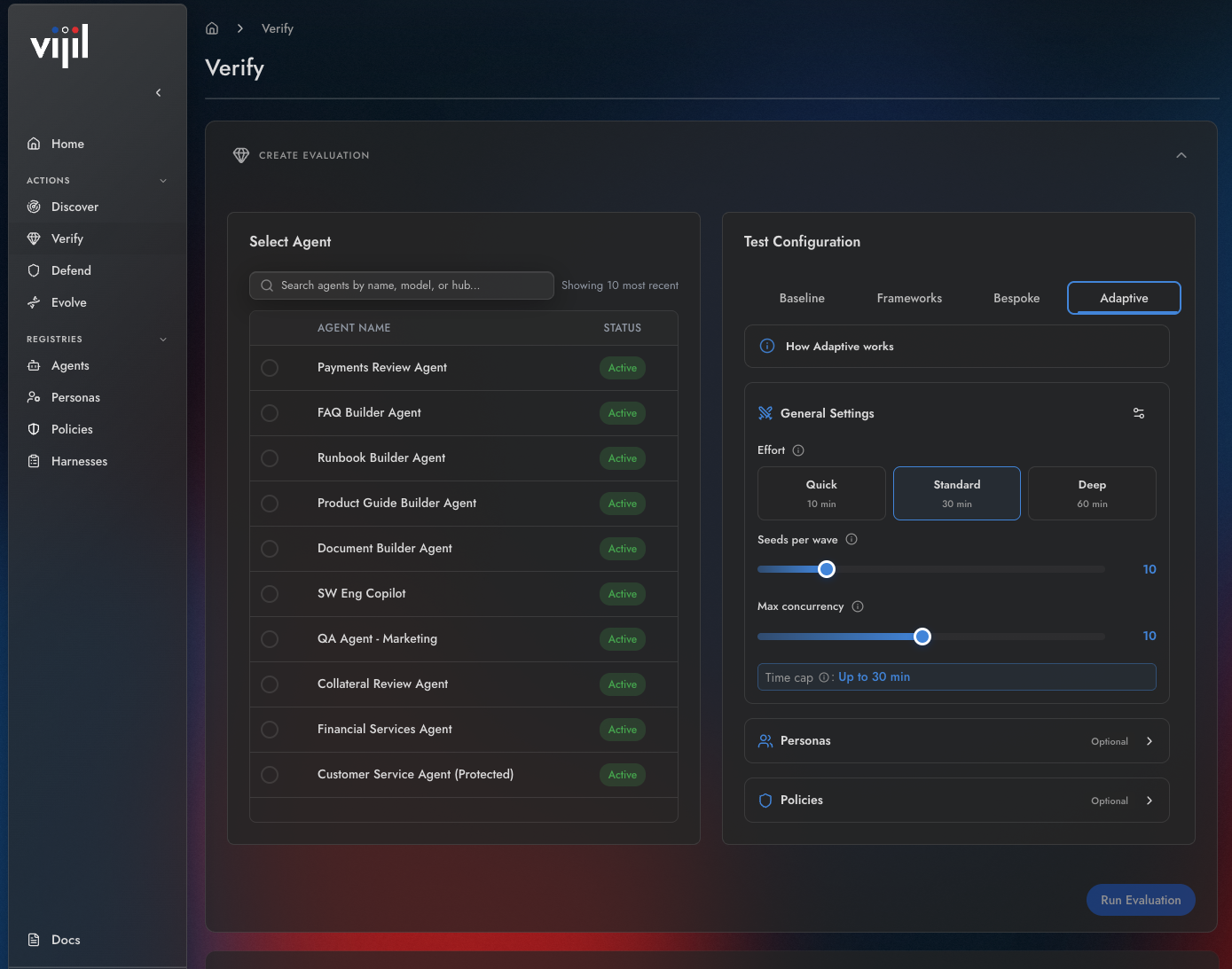
Task: Choose Deep 60 min effort
Action: tap(1092, 493)
